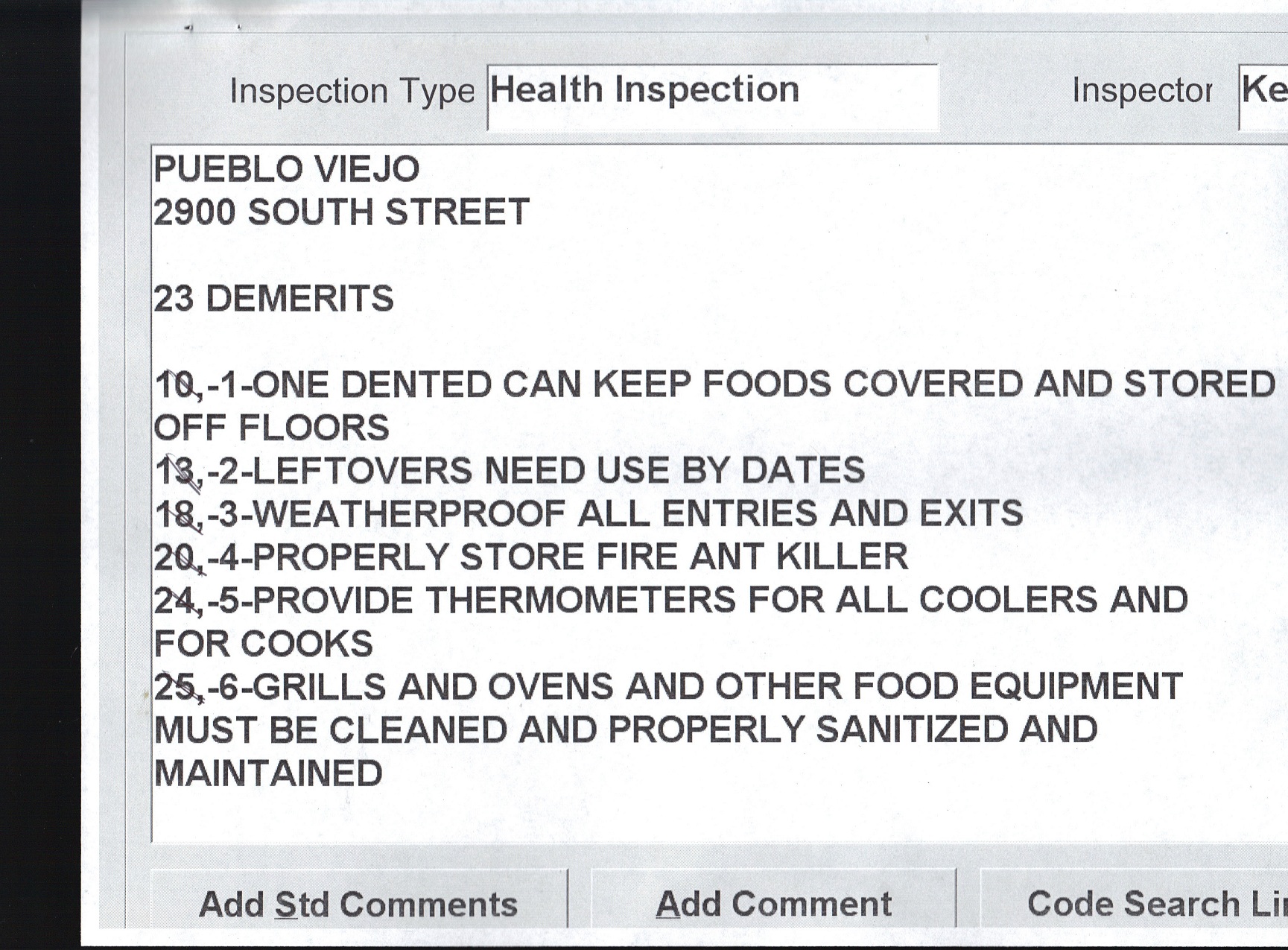Click the 23 DEMERITS line
This screenshot has width=1288, height=950.
click(x=273, y=299)
